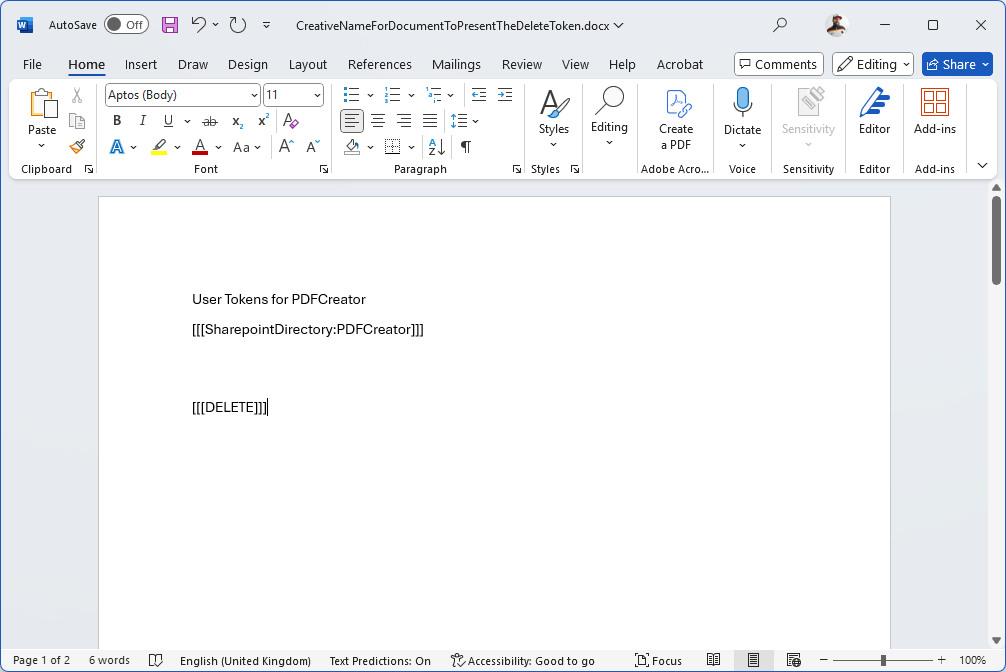Decrease font size
The width and height of the screenshot is (1006, 672).
(x=312, y=147)
